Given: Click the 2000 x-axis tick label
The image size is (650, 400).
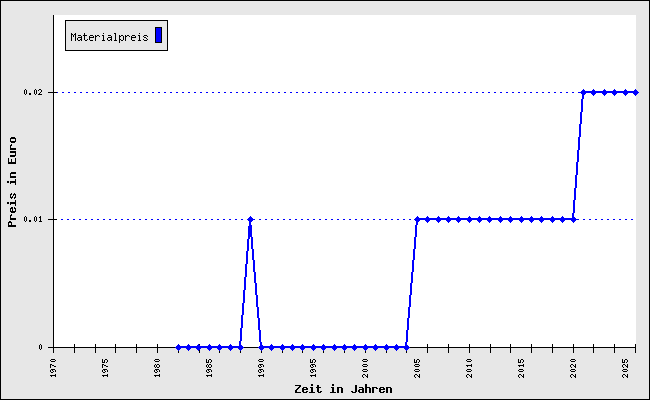Looking at the screenshot, I should click(366, 367).
